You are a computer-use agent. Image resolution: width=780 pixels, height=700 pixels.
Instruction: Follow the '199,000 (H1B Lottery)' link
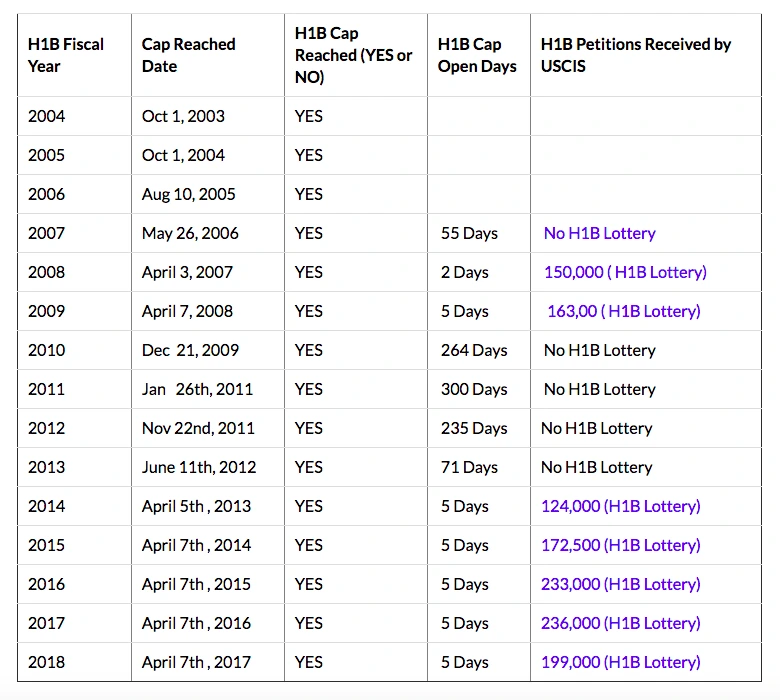coord(621,662)
